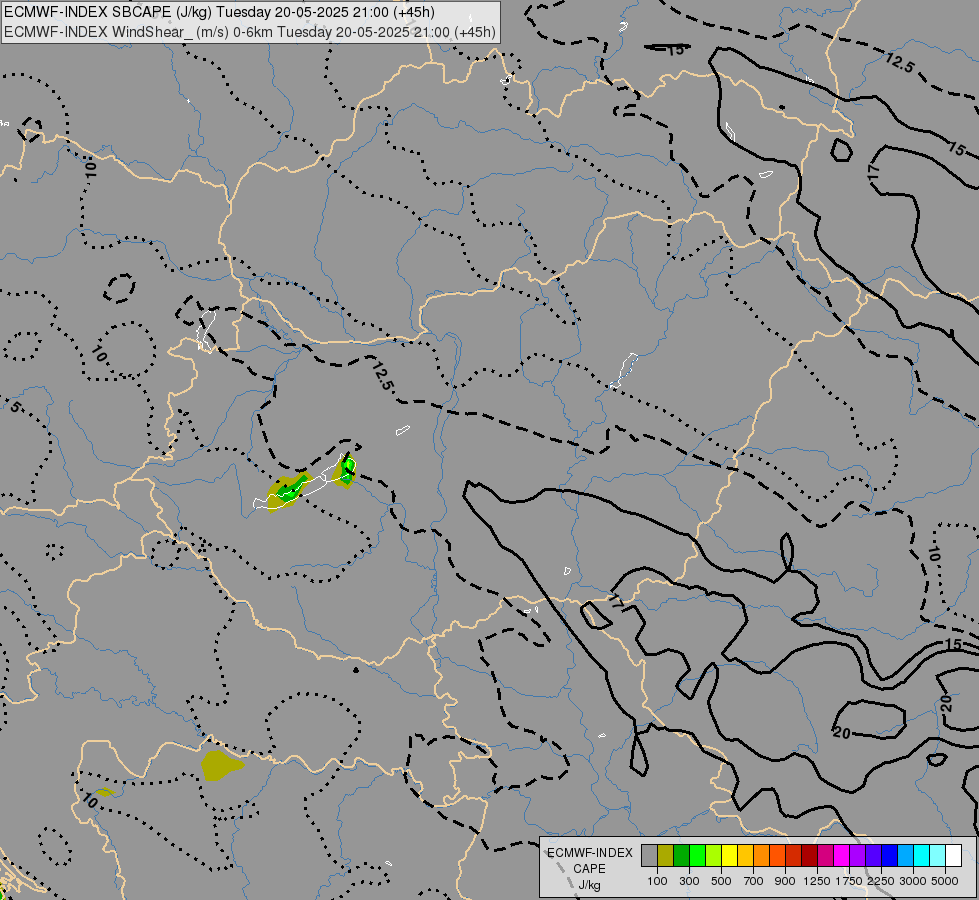The height and width of the screenshot is (900, 979).
Task: Click the gray swatch in the CAPE legend
Action: (x=649, y=856)
